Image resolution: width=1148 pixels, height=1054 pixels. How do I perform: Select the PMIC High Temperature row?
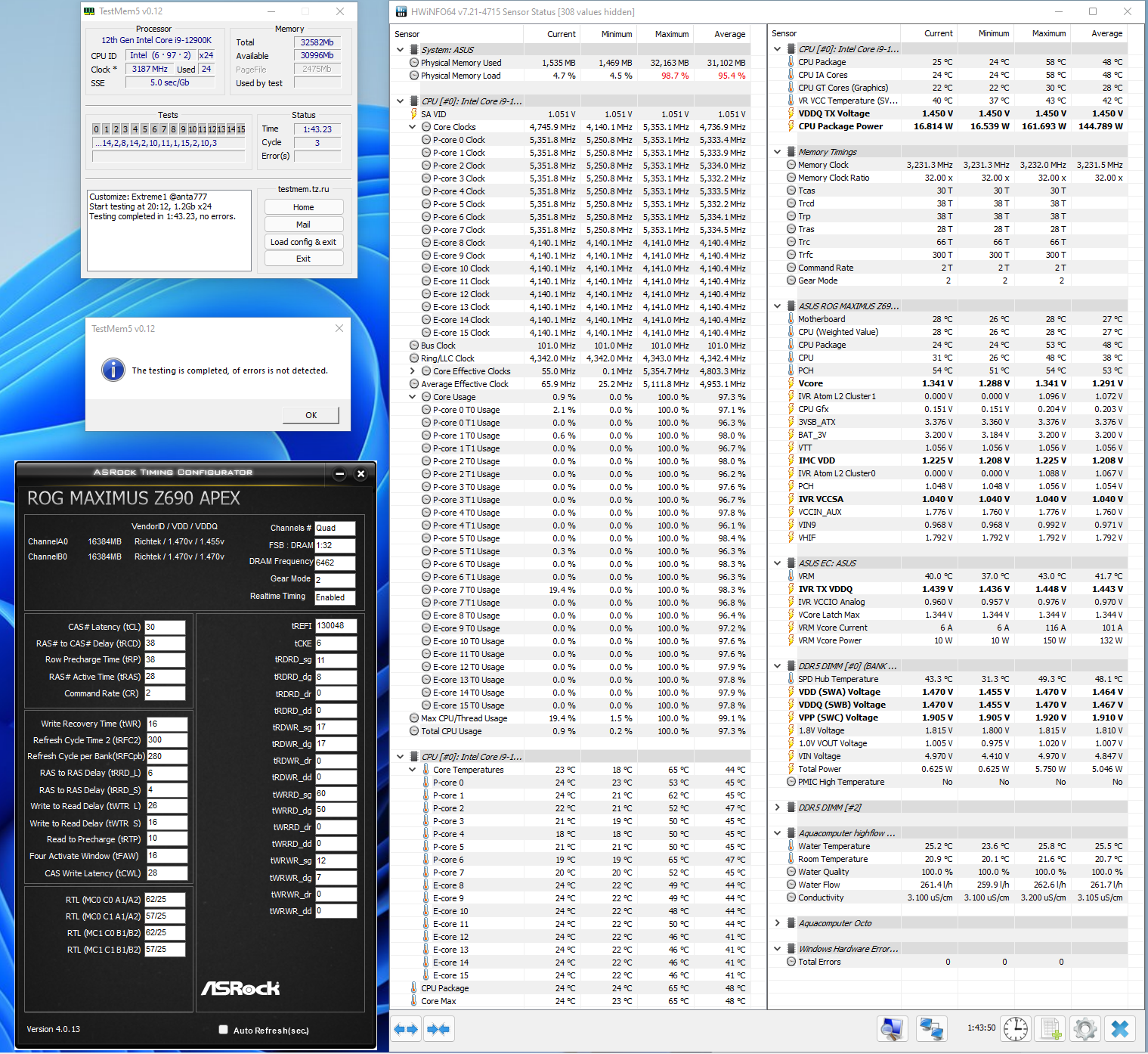pyautogui.click(x=956, y=782)
